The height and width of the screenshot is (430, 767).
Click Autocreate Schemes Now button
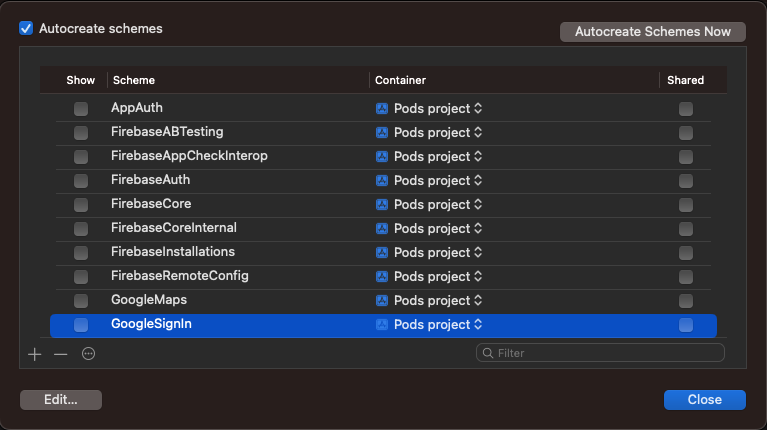coord(653,32)
